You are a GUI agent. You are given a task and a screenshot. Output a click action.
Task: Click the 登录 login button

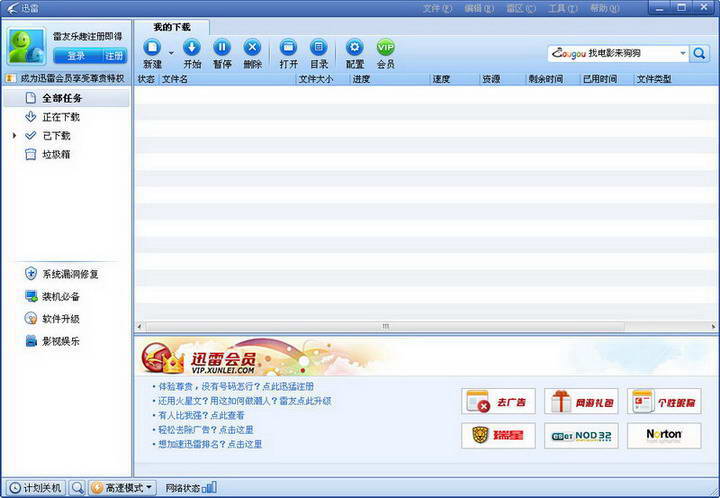tap(76, 56)
